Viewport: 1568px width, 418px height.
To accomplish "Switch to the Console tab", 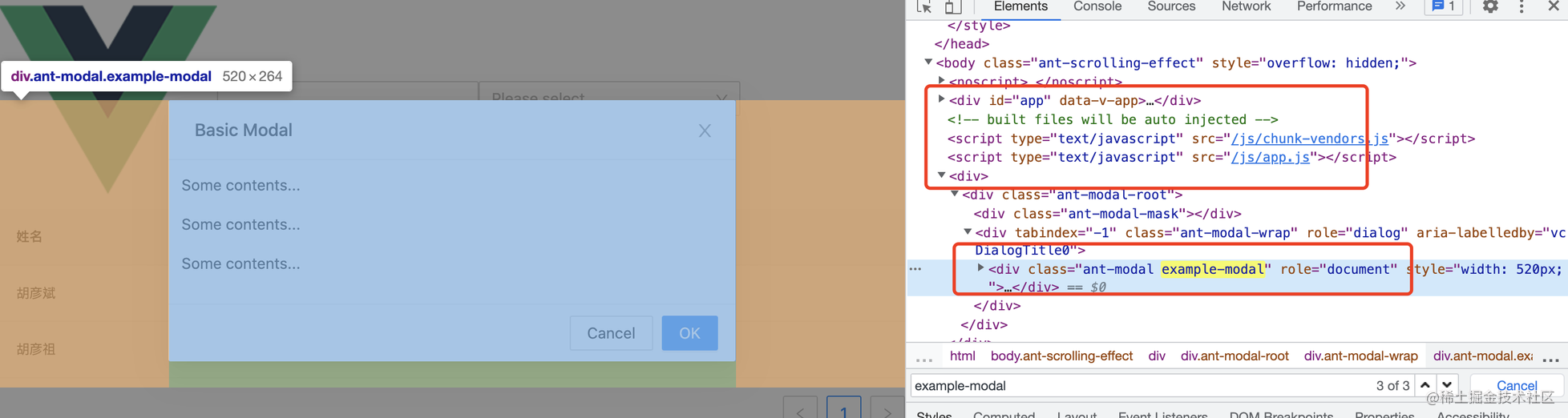I will [x=1097, y=6].
